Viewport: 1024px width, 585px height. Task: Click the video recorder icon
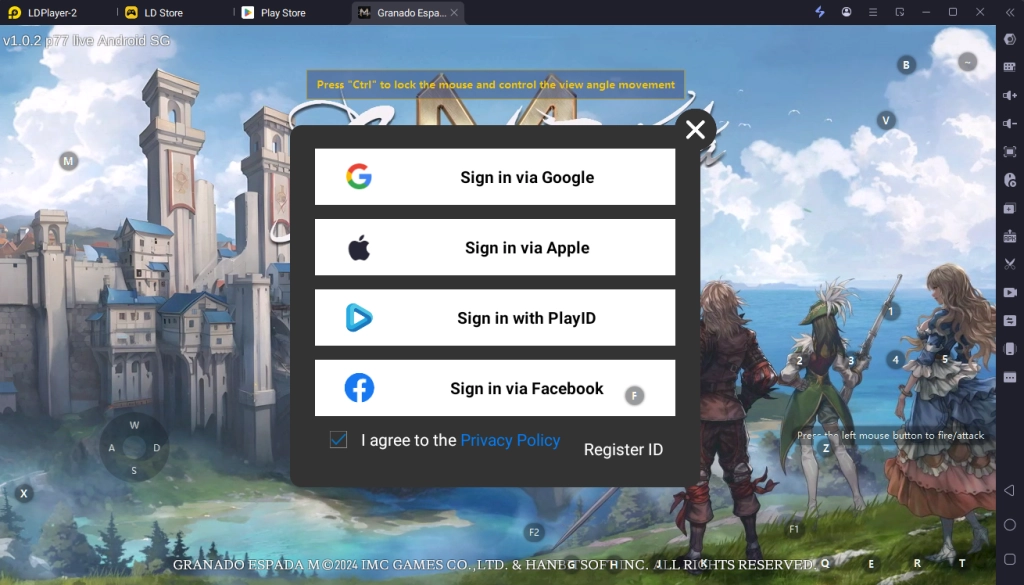(1010, 292)
